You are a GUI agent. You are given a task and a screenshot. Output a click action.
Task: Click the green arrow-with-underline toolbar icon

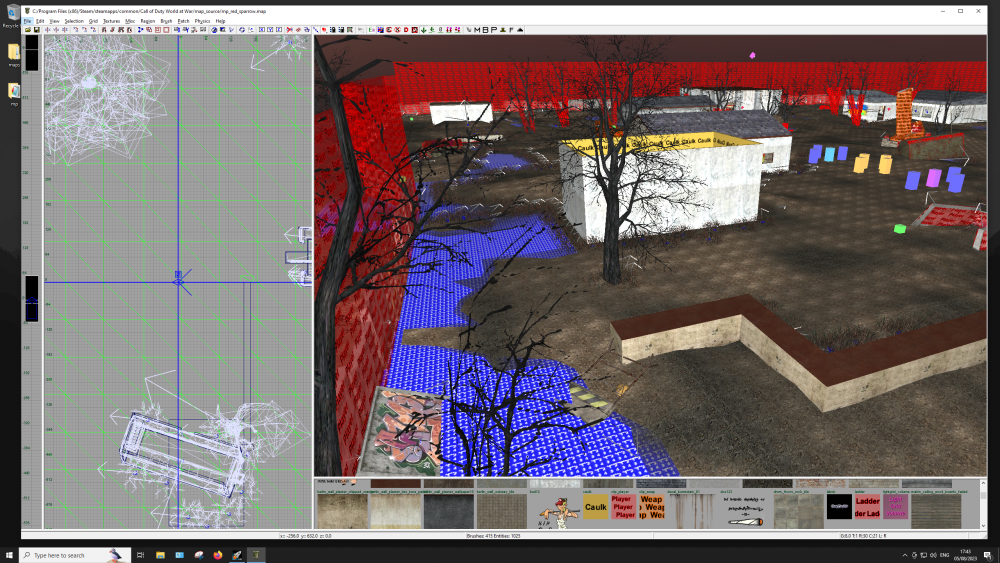point(431,29)
